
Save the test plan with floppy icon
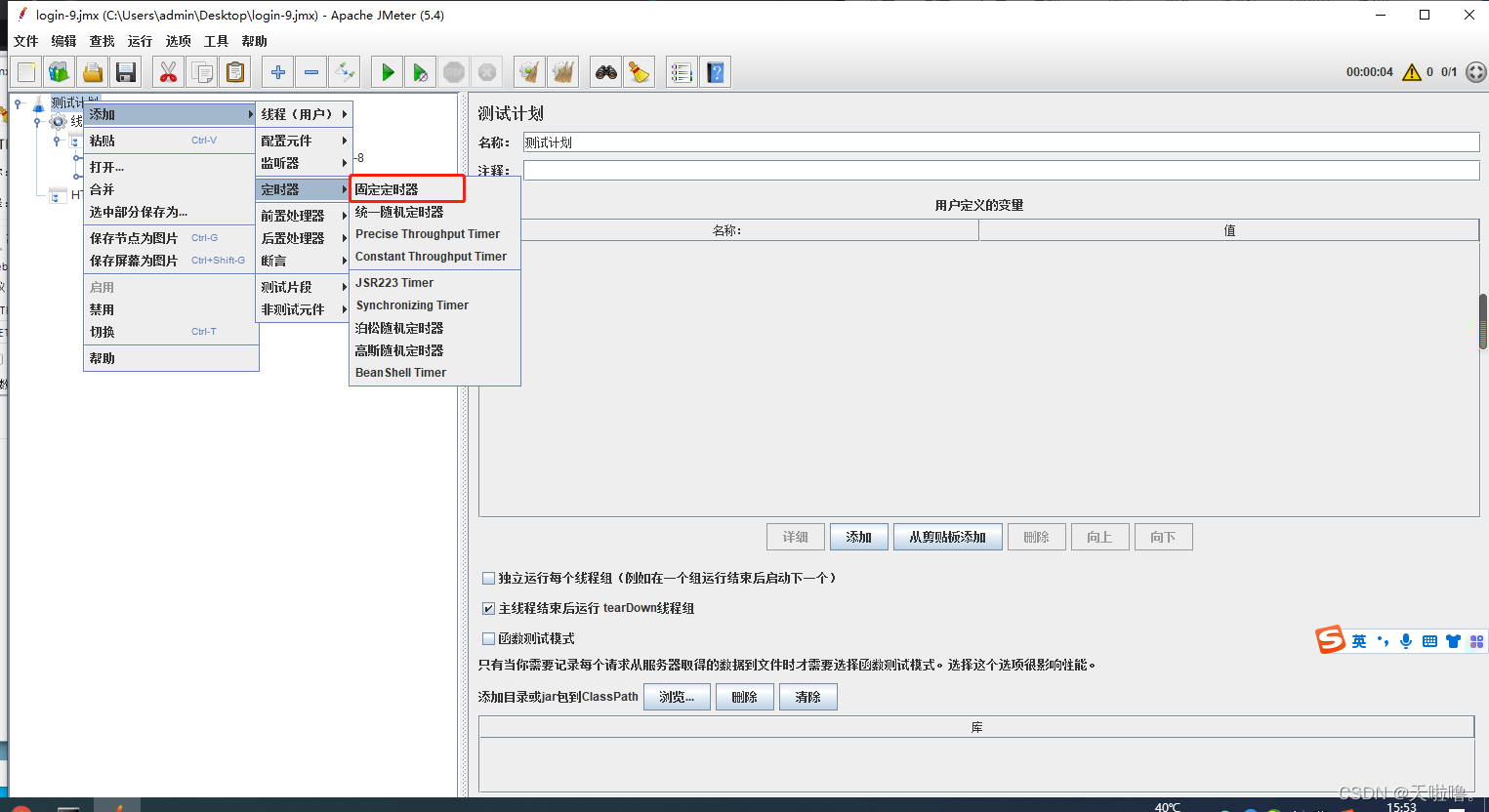coord(126,72)
